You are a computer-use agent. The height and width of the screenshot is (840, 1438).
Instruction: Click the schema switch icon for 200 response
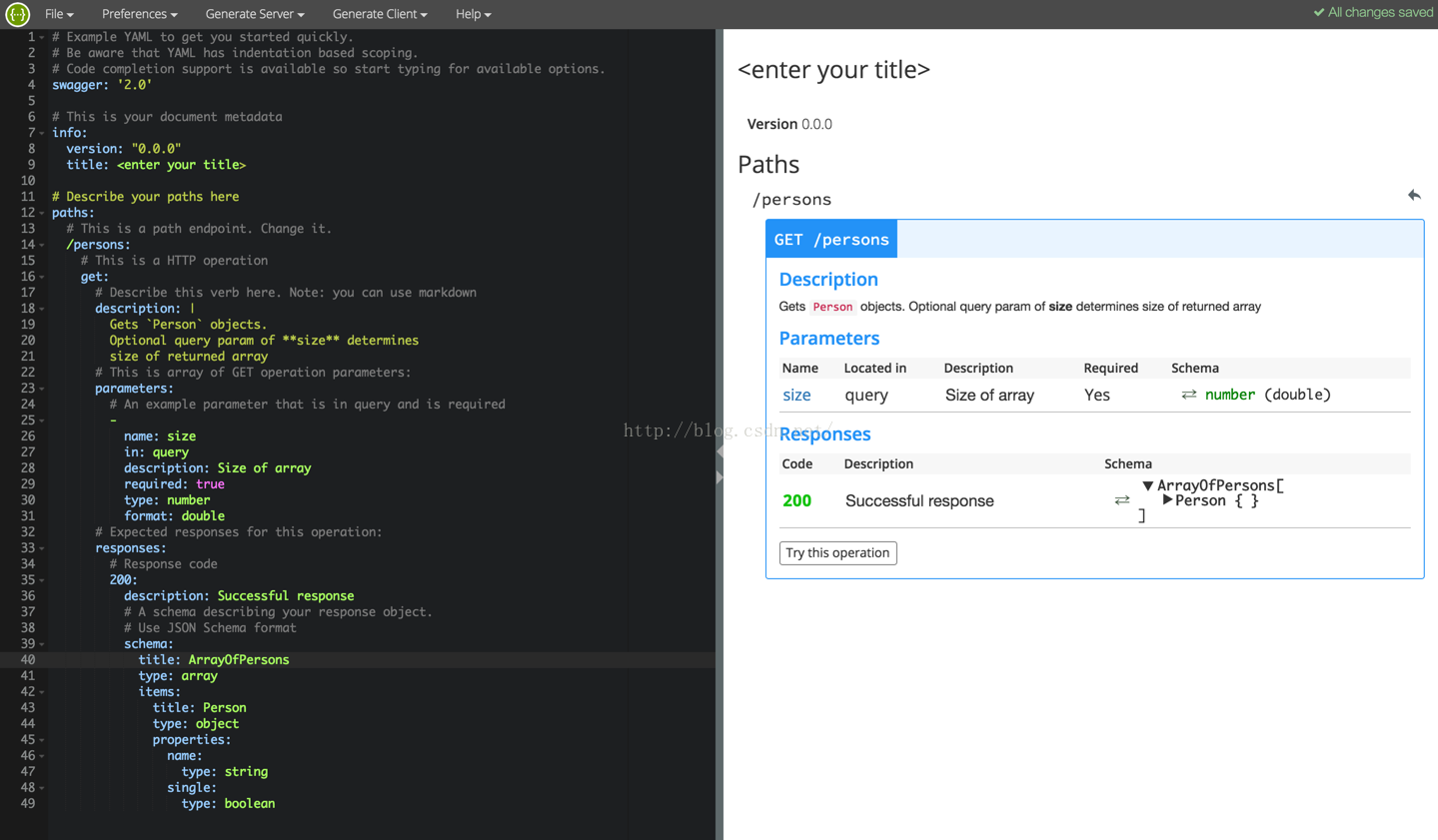pos(1122,500)
